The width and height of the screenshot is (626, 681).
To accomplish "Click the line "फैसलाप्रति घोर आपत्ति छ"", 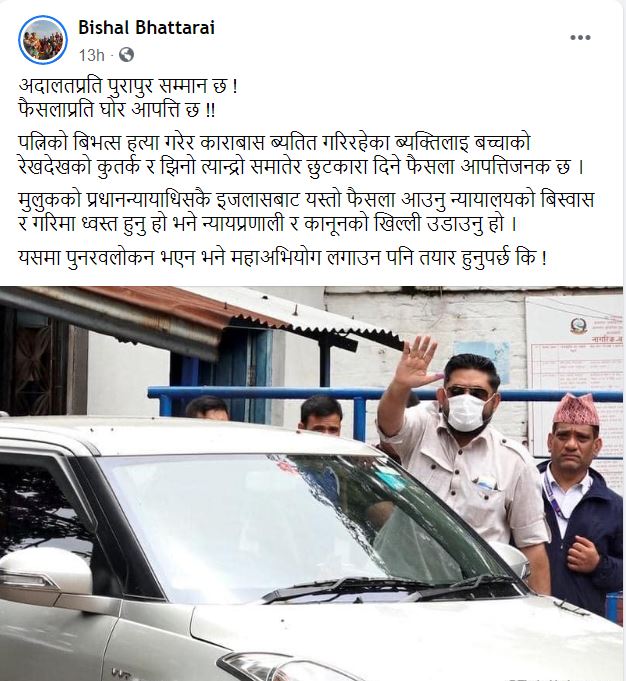I will point(116,110).
